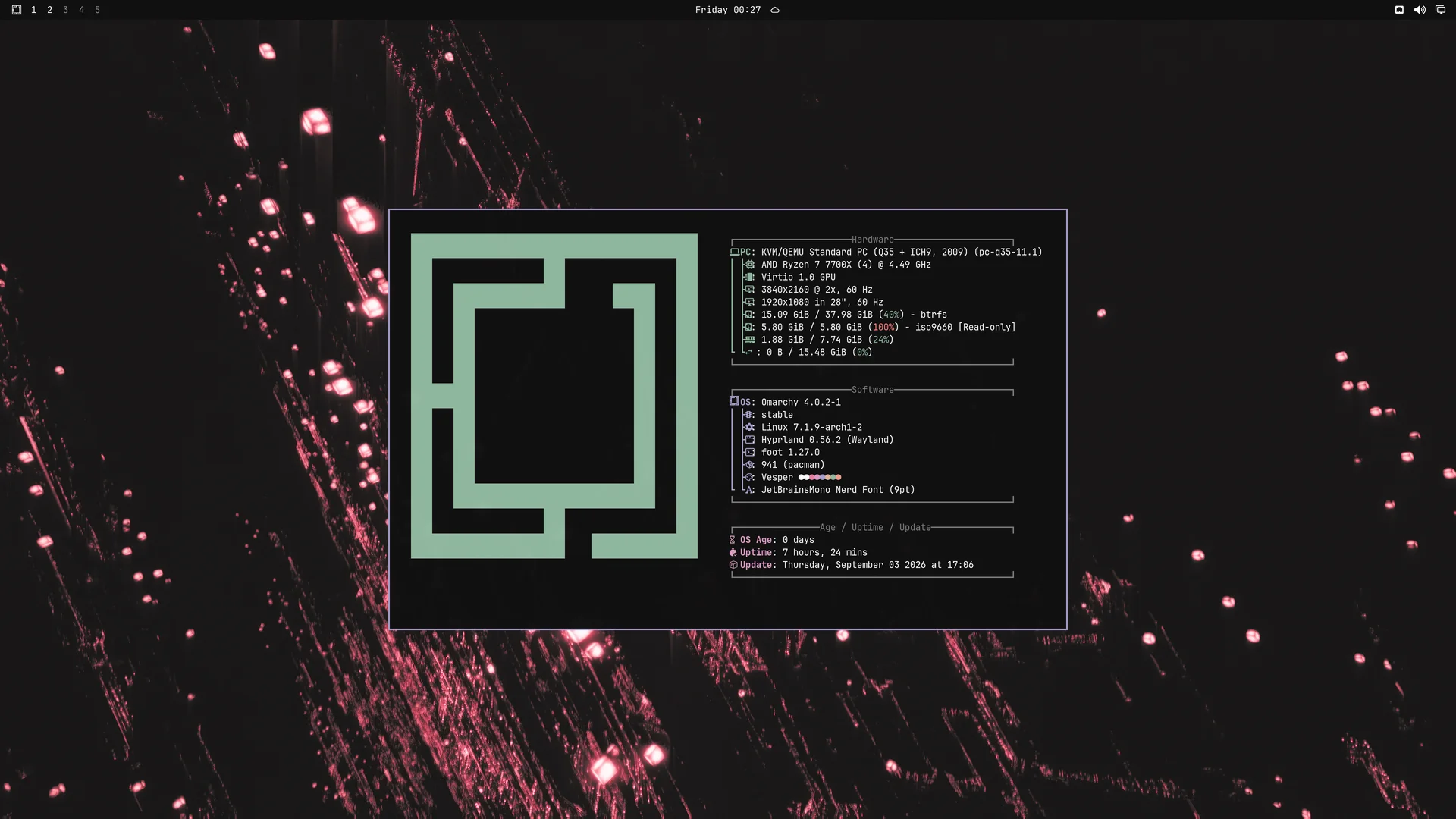Click the Uptime label line

click(798, 553)
